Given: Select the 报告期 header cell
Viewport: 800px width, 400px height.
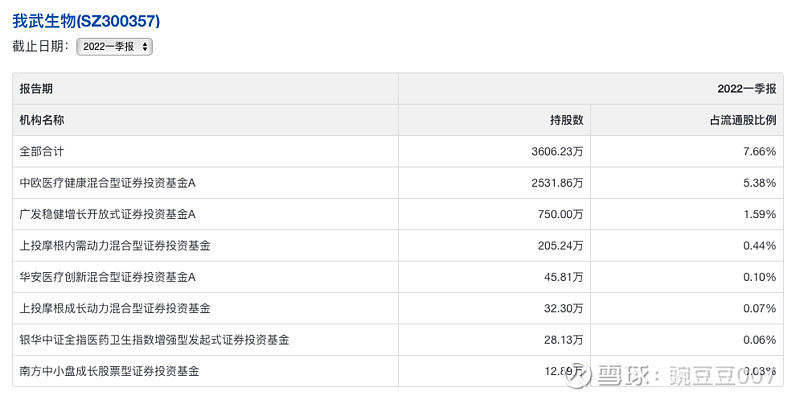Looking at the screenshot, I should (x=36, y=89).
